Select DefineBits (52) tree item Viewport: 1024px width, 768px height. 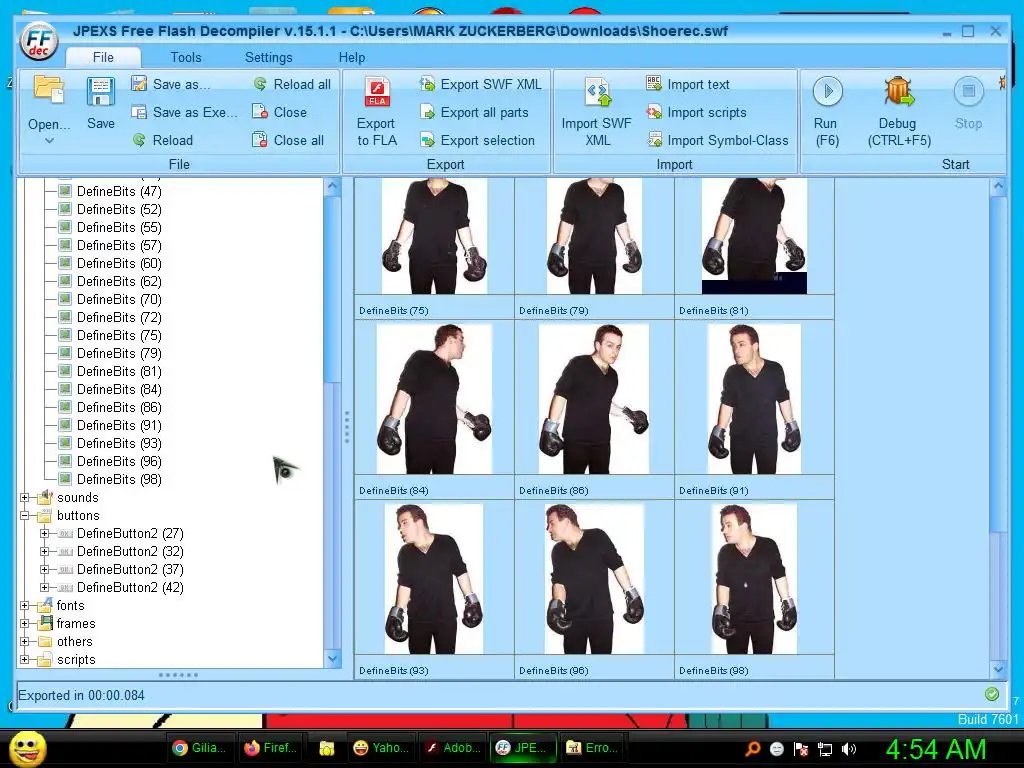(119, 210)
